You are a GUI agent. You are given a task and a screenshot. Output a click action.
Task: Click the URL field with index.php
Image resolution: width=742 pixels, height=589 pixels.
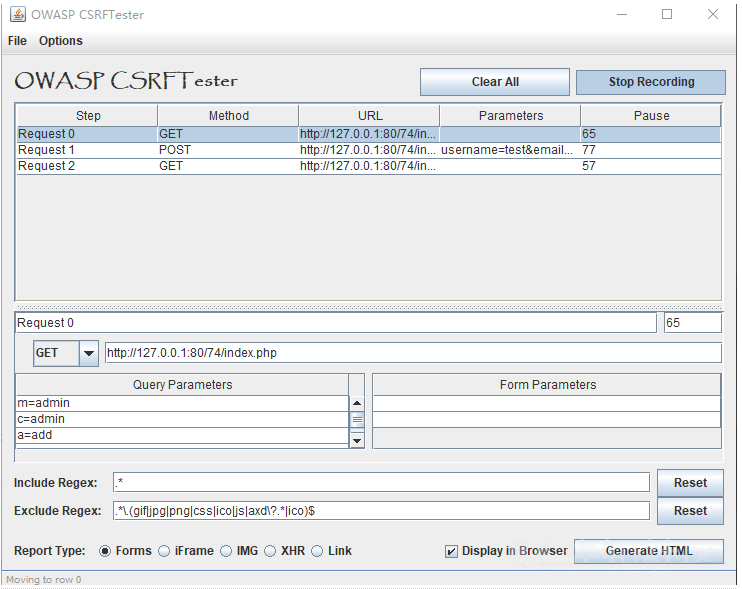[x=413, y=353]
